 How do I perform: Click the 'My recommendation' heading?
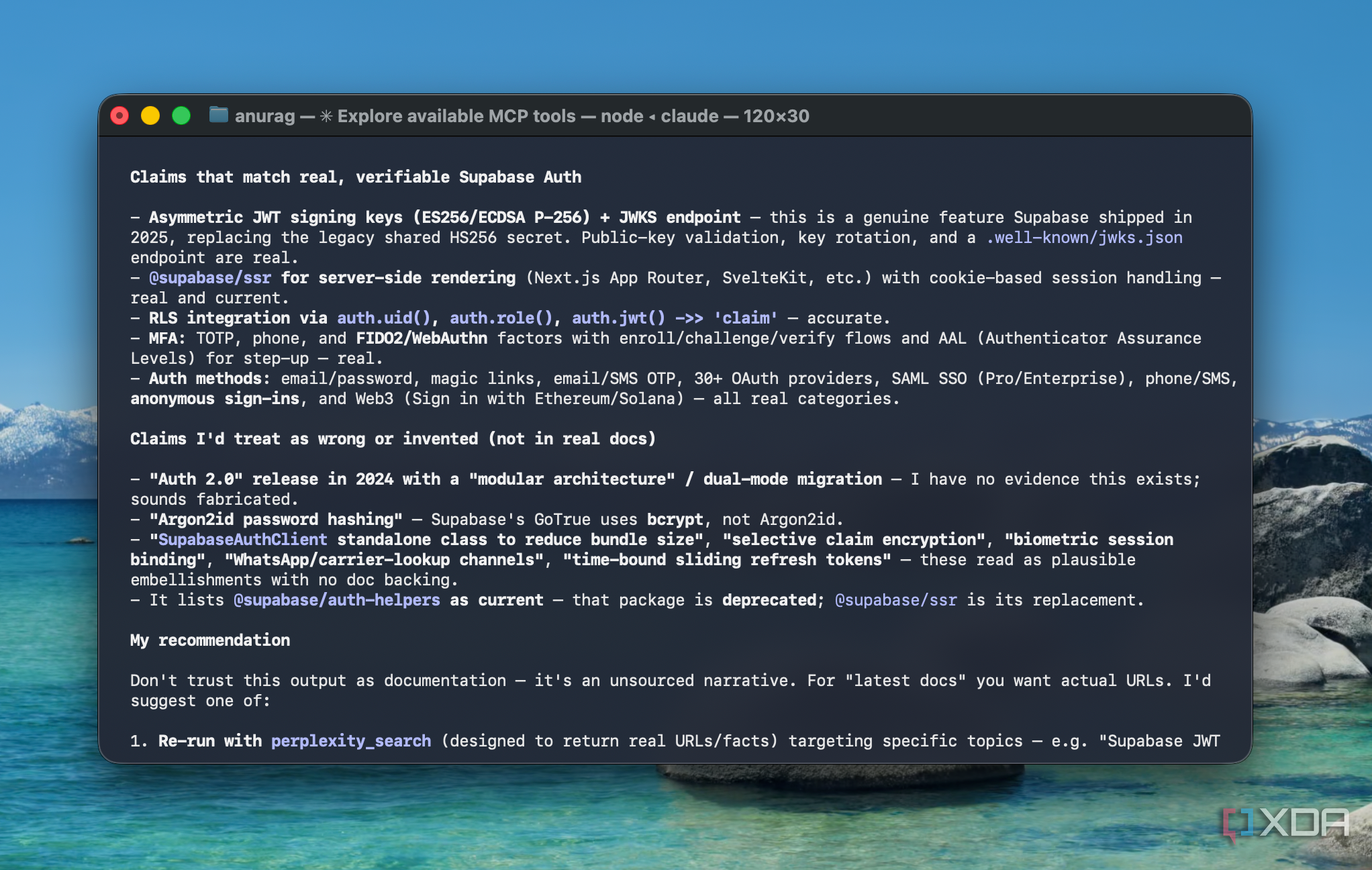click(x=210, y=640)
